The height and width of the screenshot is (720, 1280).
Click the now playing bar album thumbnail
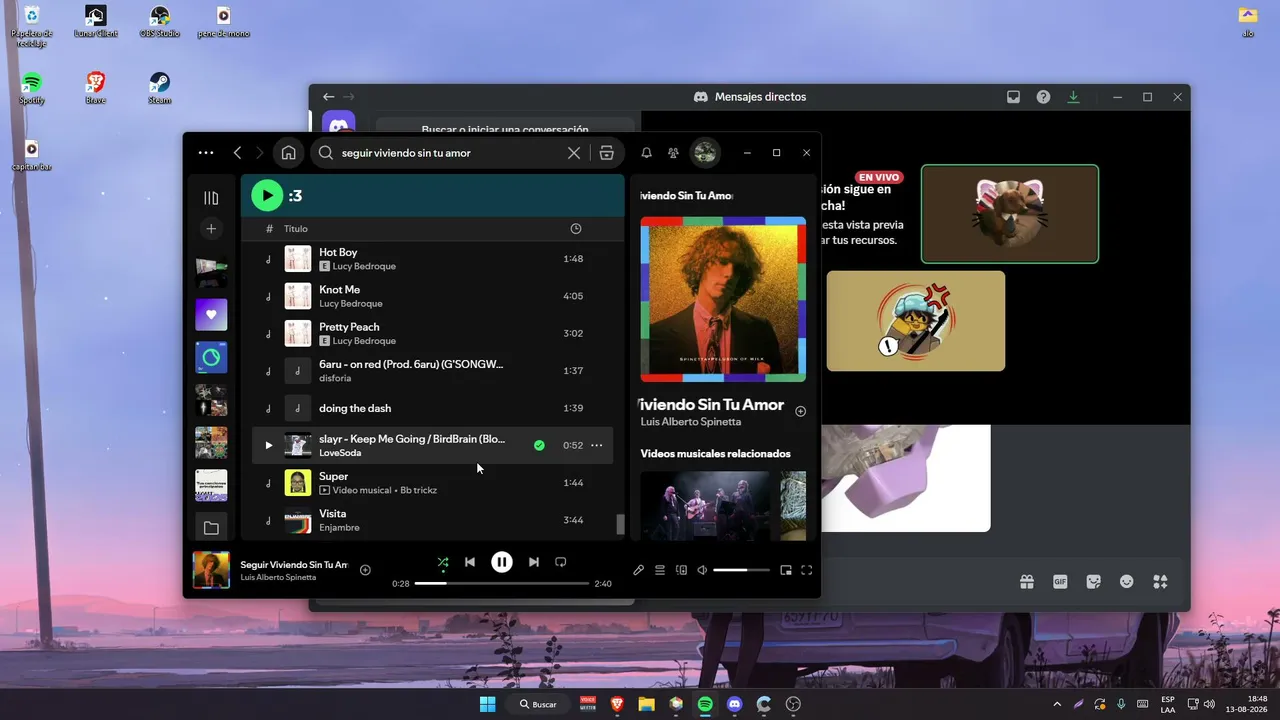coord(211,570)
